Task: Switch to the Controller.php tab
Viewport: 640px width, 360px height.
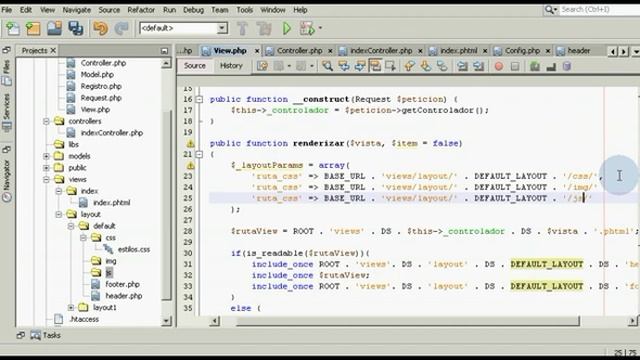Action: pos(299,51)
